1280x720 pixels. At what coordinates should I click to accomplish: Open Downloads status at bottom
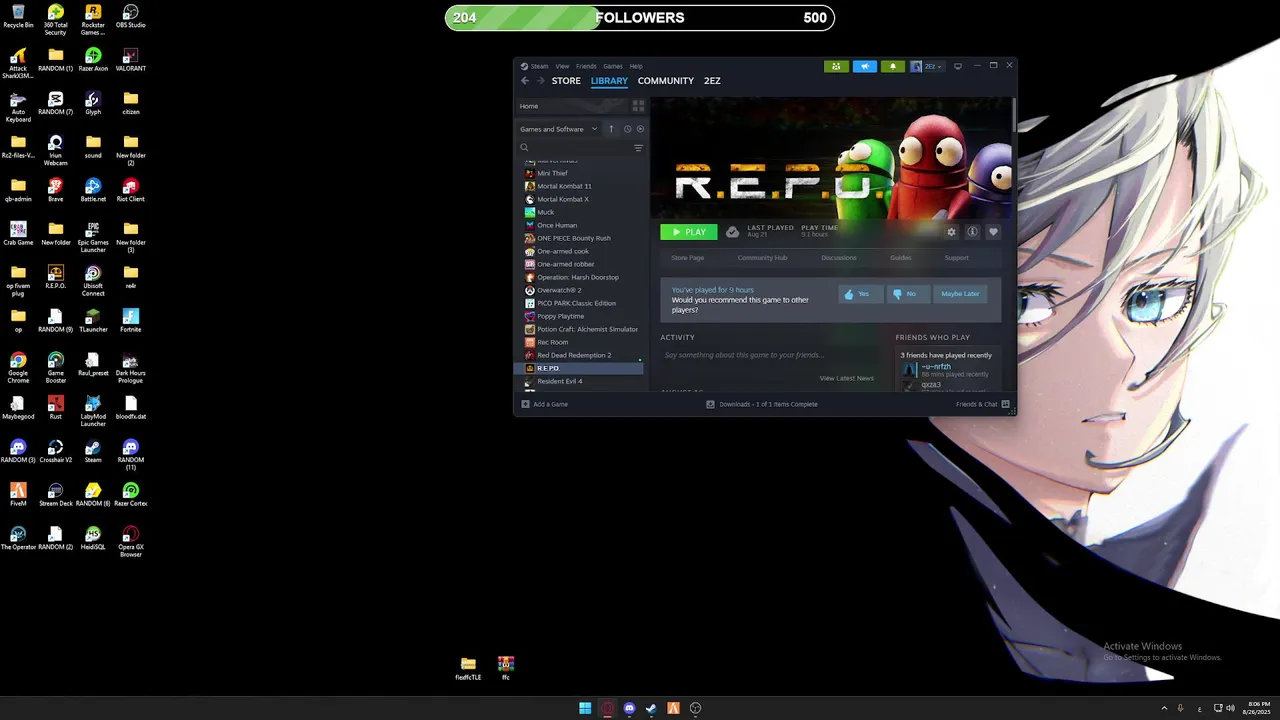pyautogui.click(x=762, y=404)
